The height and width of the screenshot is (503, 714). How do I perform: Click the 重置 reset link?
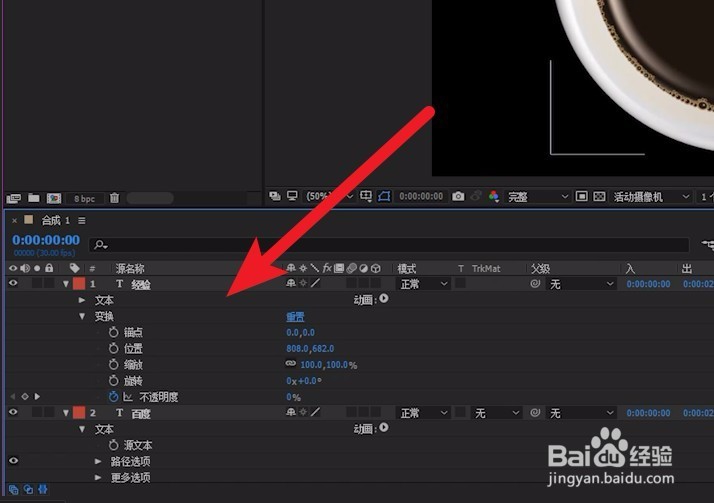coord(295,316)
